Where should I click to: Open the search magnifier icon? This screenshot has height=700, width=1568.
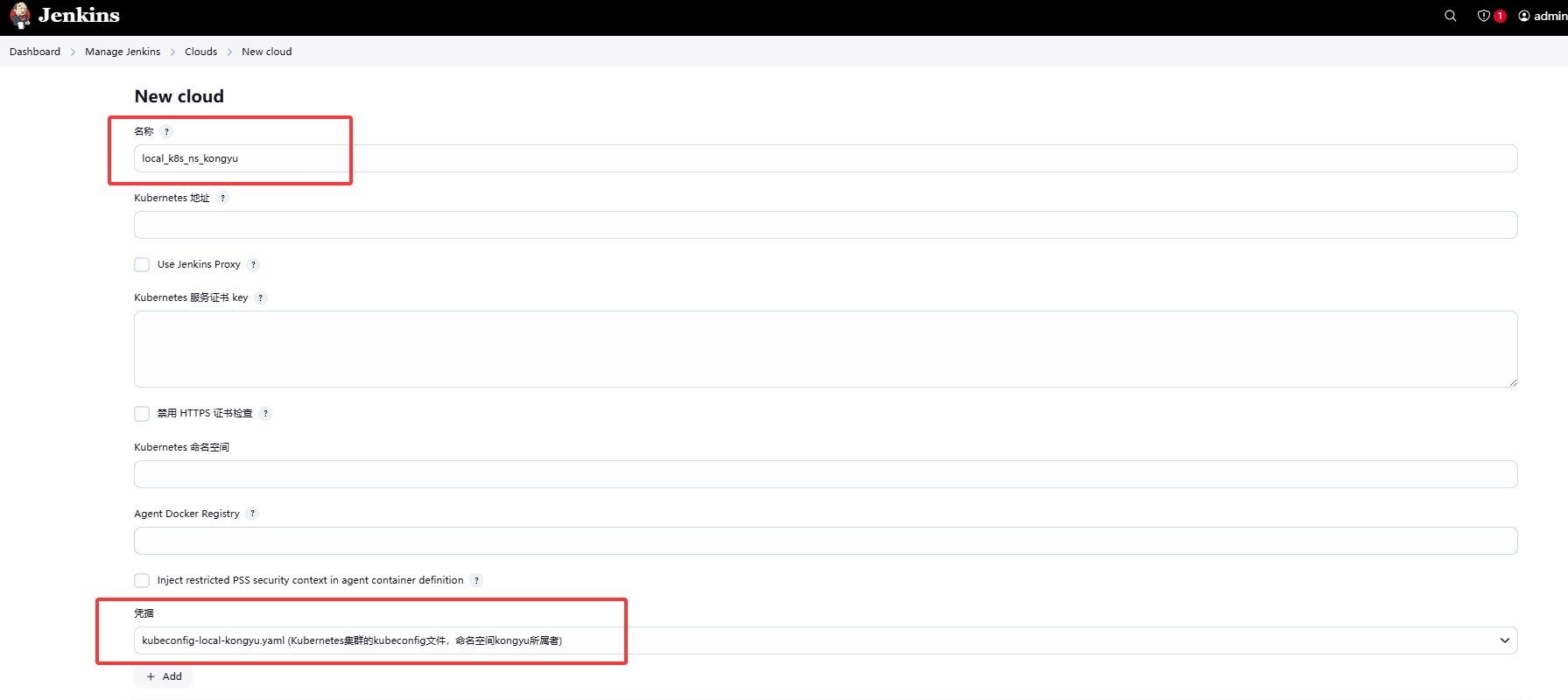pos(1450,16)
